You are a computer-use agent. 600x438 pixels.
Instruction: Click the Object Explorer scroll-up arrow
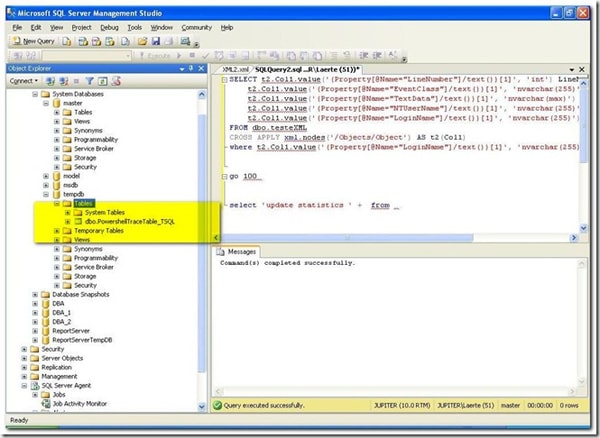tap(202, 94)
